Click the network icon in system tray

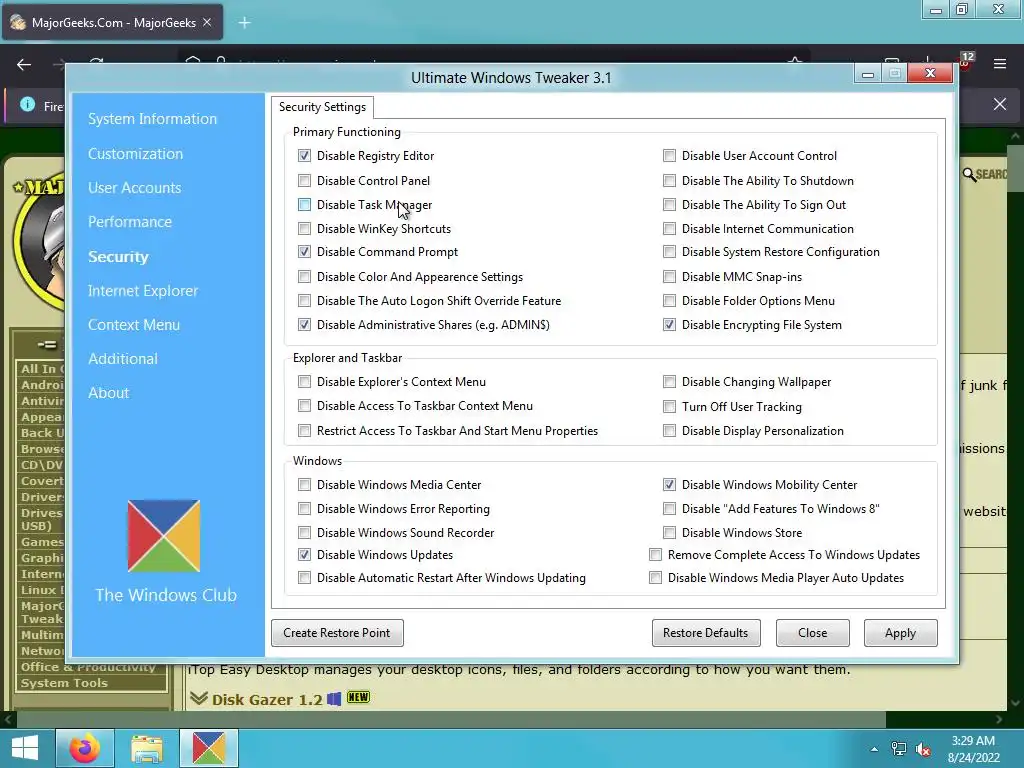pos(899,749)
